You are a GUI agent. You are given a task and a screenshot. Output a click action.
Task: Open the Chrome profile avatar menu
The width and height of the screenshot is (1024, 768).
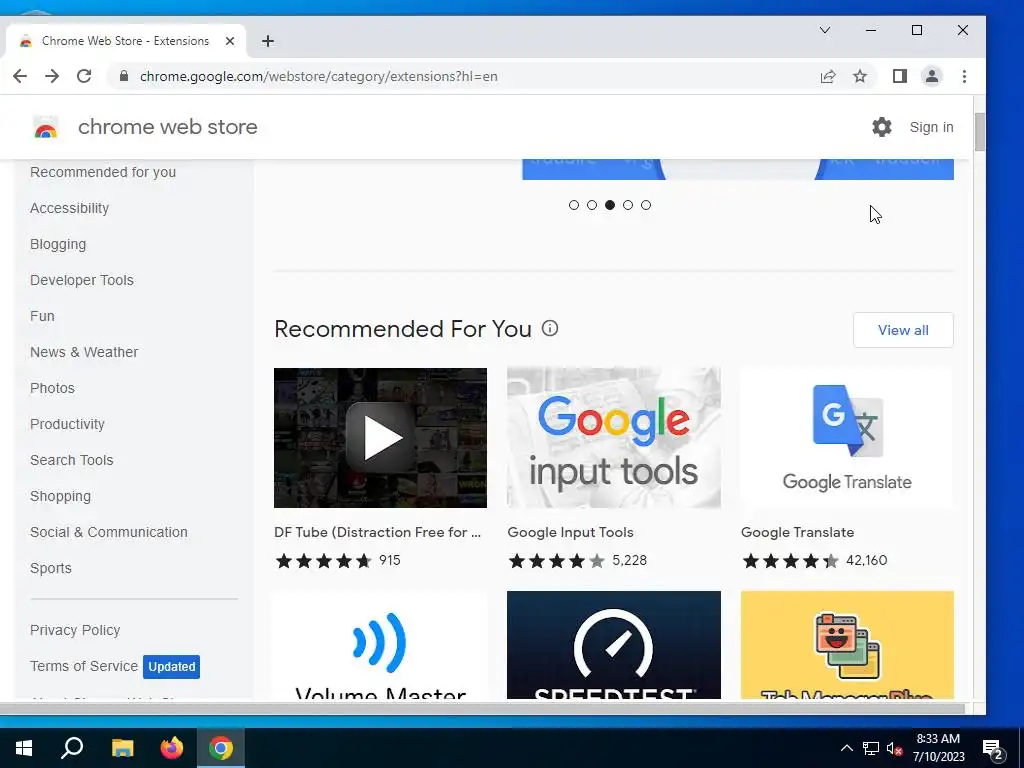click(x=932, y=76)
